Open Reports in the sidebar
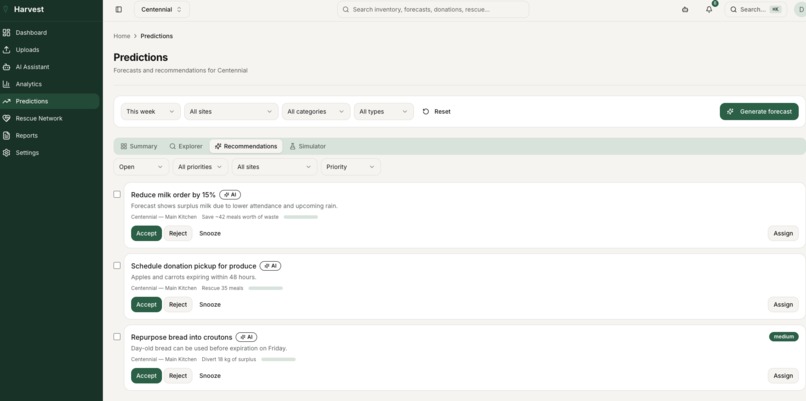Screen dimensions: 806x401 pos(49,136)
